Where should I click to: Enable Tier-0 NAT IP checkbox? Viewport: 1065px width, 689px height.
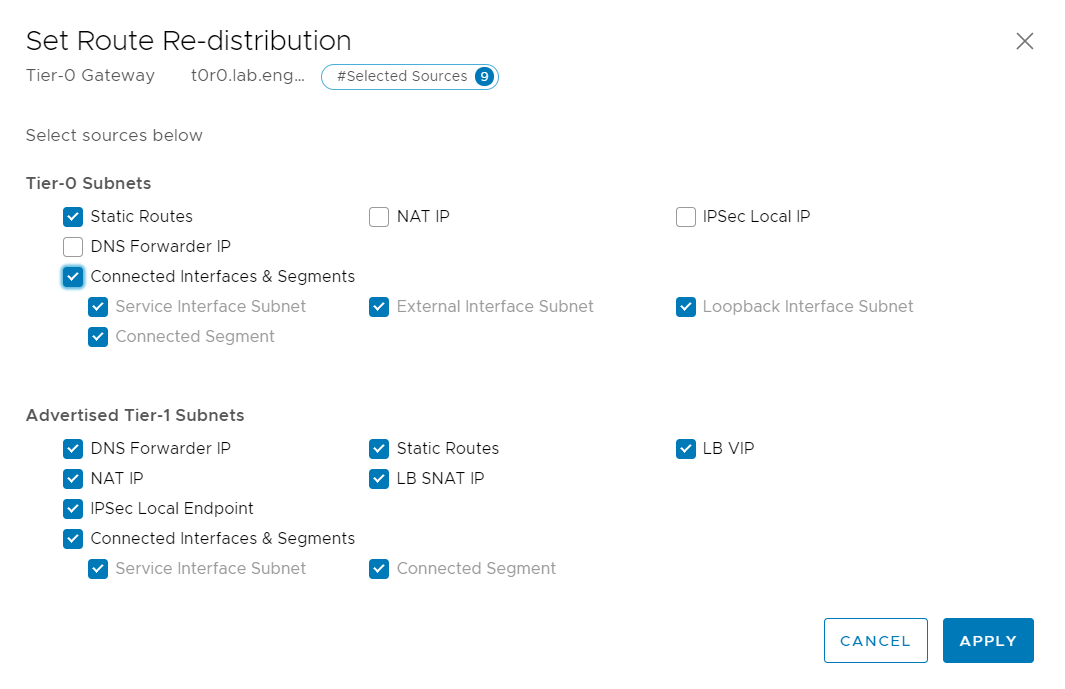[x=379, y=217]
